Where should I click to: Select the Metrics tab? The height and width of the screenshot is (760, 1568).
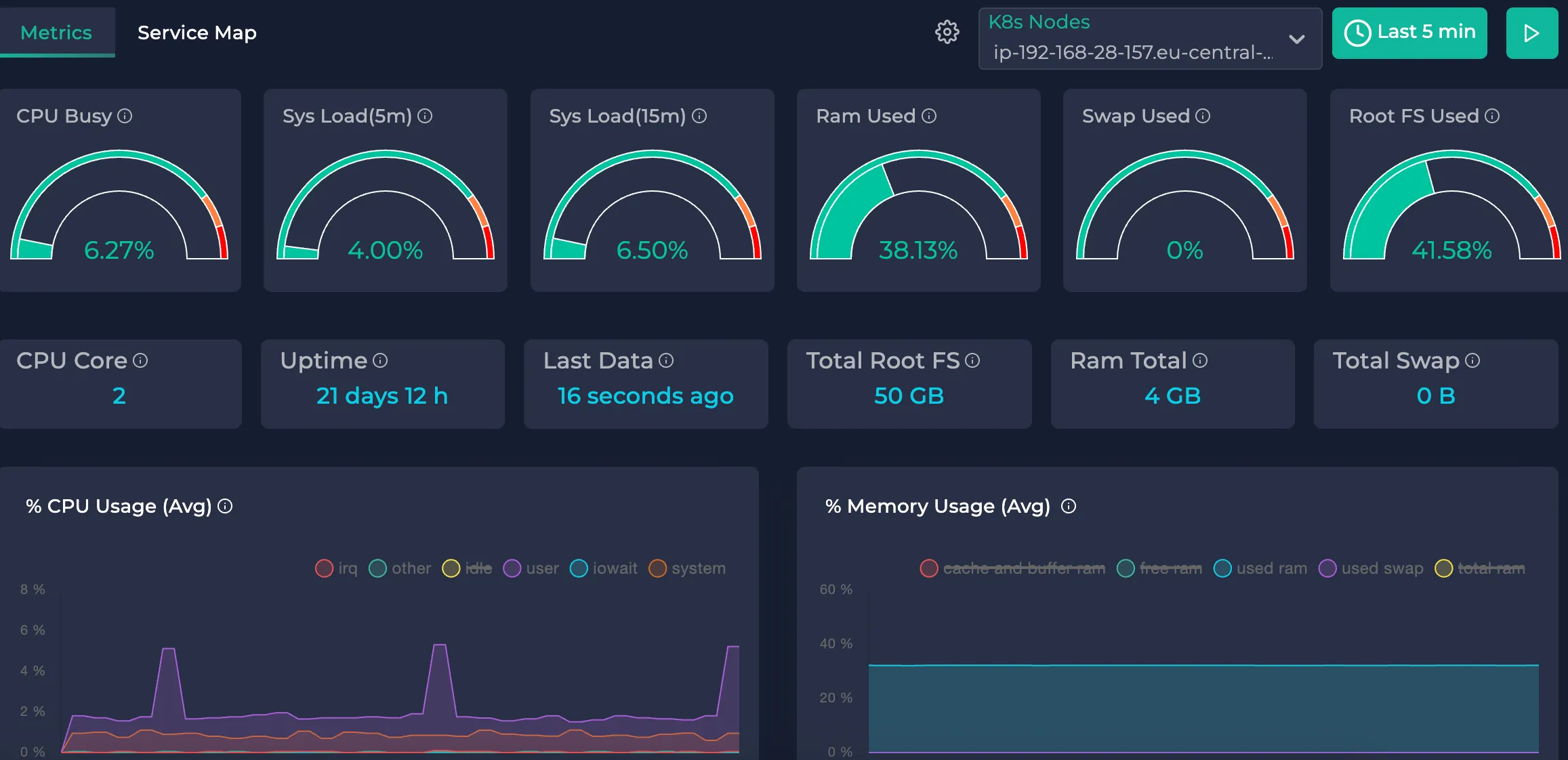coord(56,32)
